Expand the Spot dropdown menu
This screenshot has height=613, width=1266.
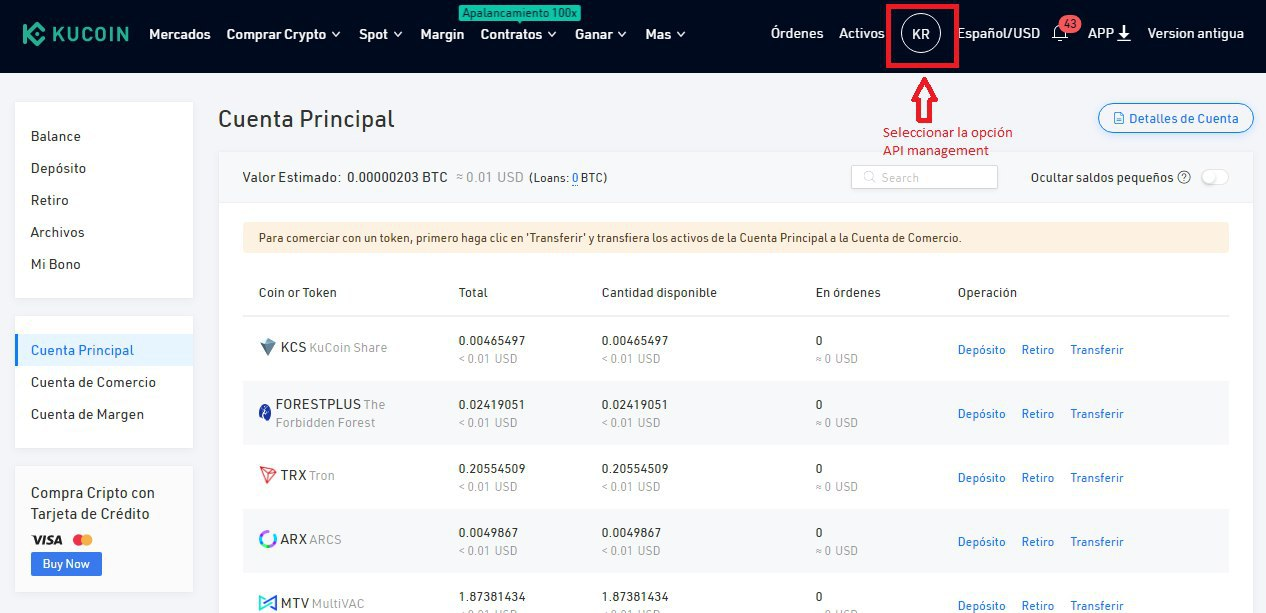point(381,34)
